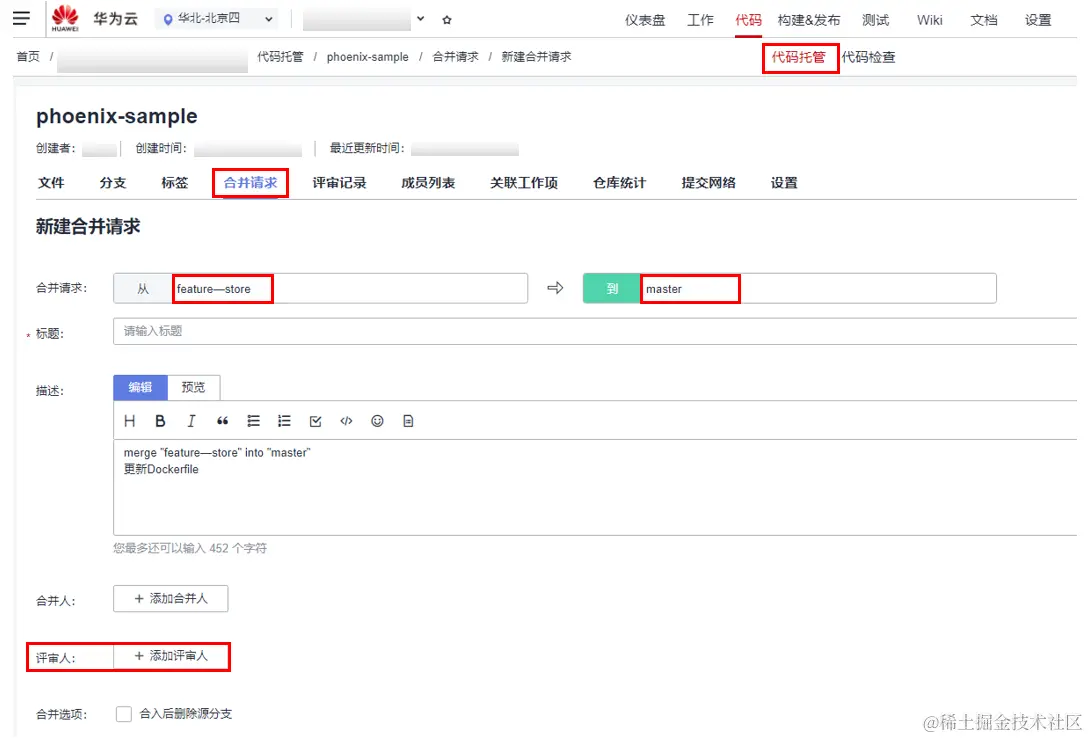Apply italic formatting in description editor
The width and height of the screenshot is (1089, 739).
point(191,421)
